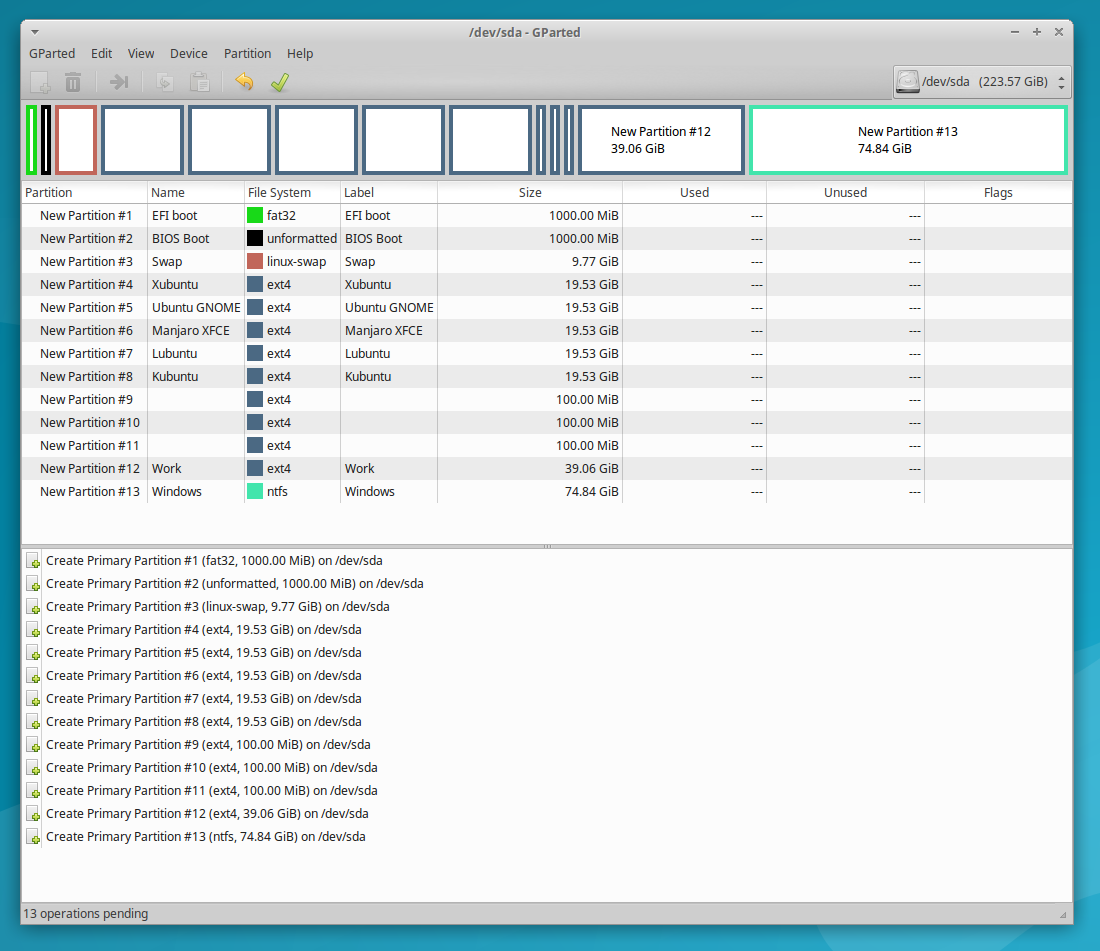The width and height of the screenshot is (1100, 951).
Task: Select pending operation Create Primary Partition #6
Action: pos(203,675)
